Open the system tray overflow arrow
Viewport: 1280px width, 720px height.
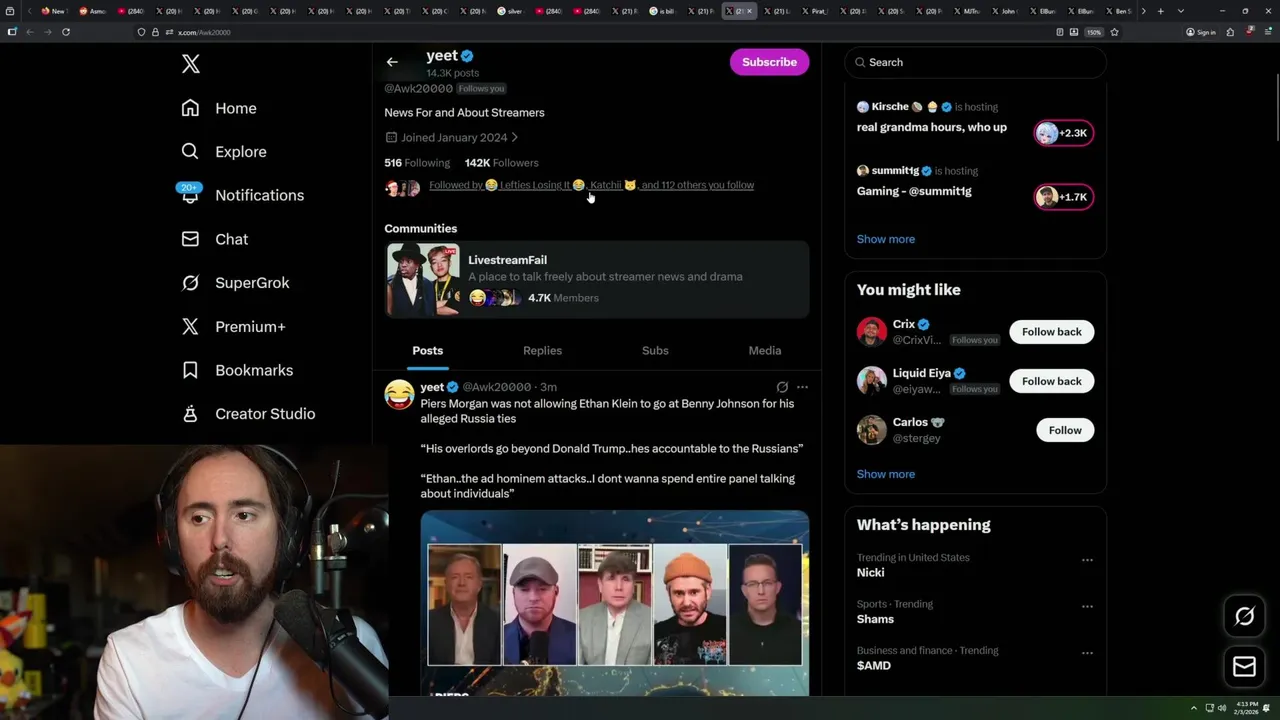[x=1193, y=708]
